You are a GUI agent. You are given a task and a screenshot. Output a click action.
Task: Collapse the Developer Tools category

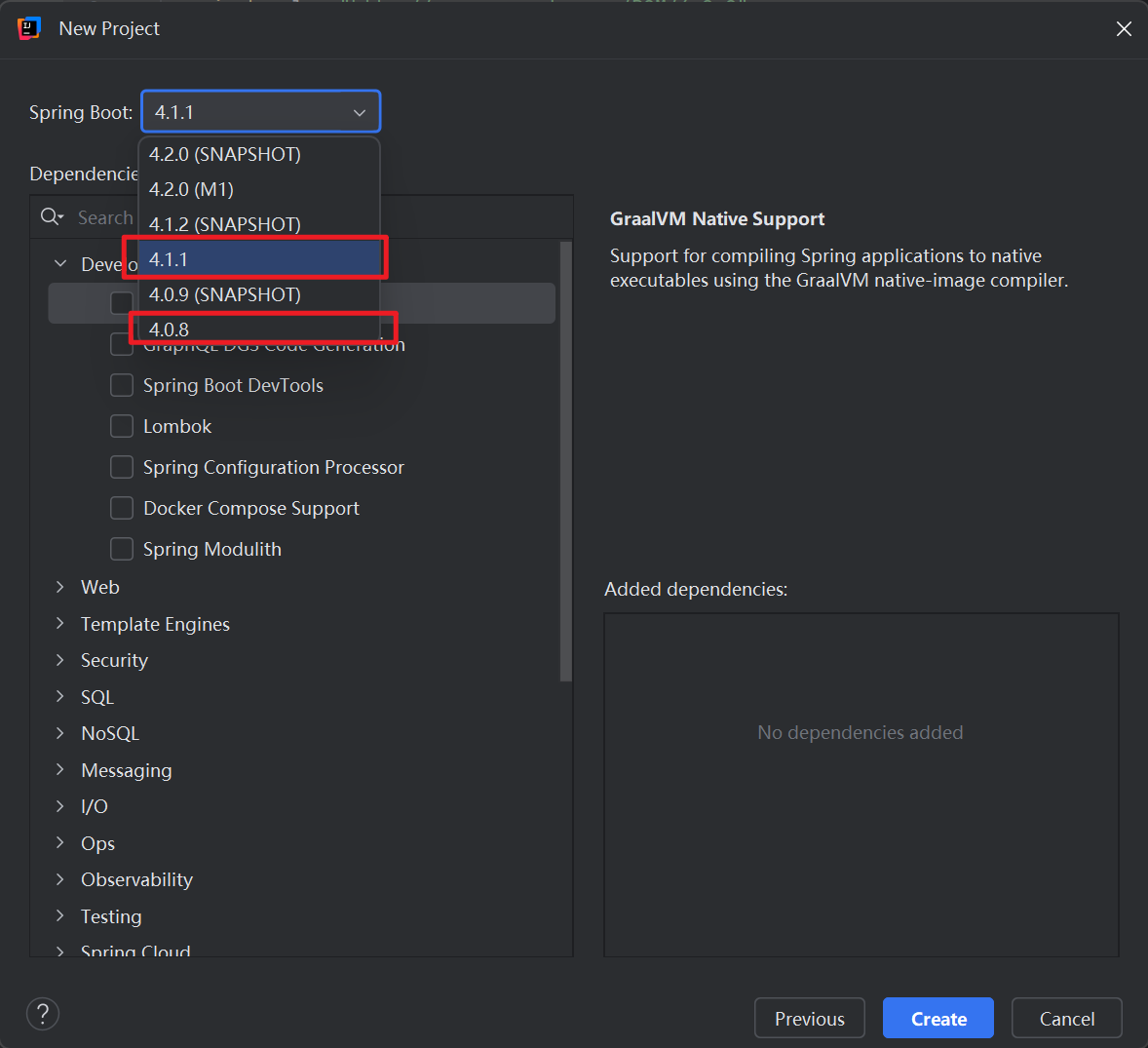coord(60,263)
